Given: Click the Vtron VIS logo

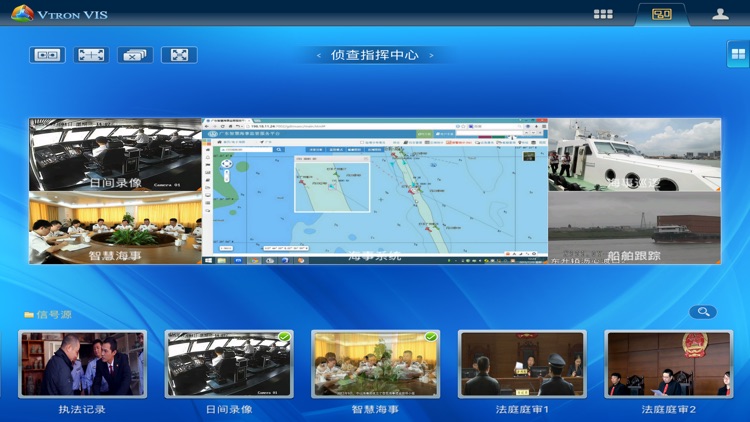Looking at the screenshot, I should coord(60,13).
